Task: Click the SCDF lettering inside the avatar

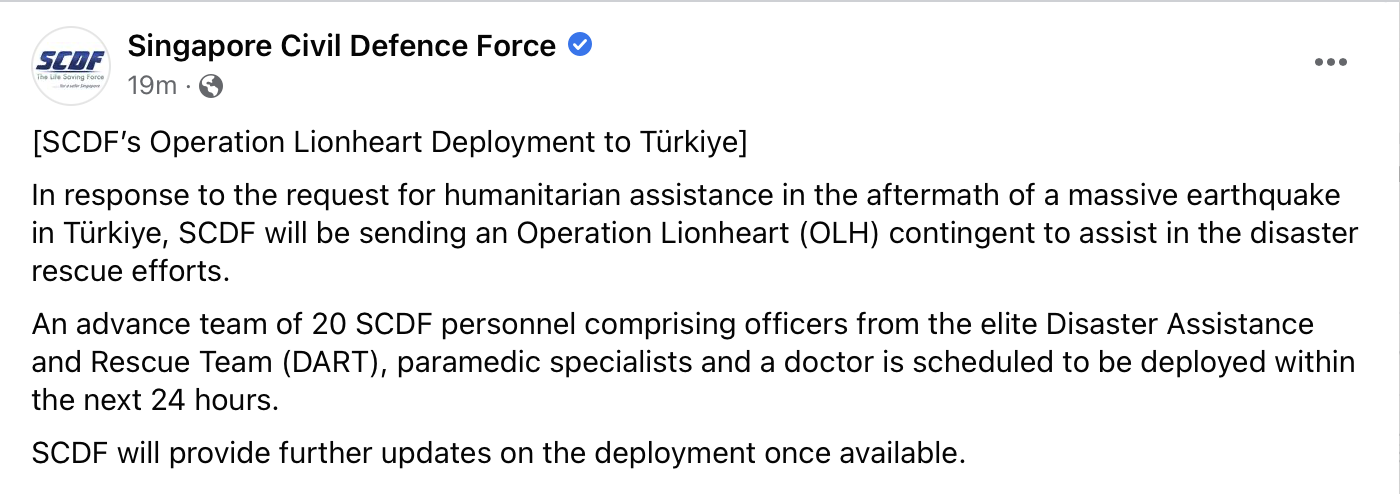Action: pos(70,60)
